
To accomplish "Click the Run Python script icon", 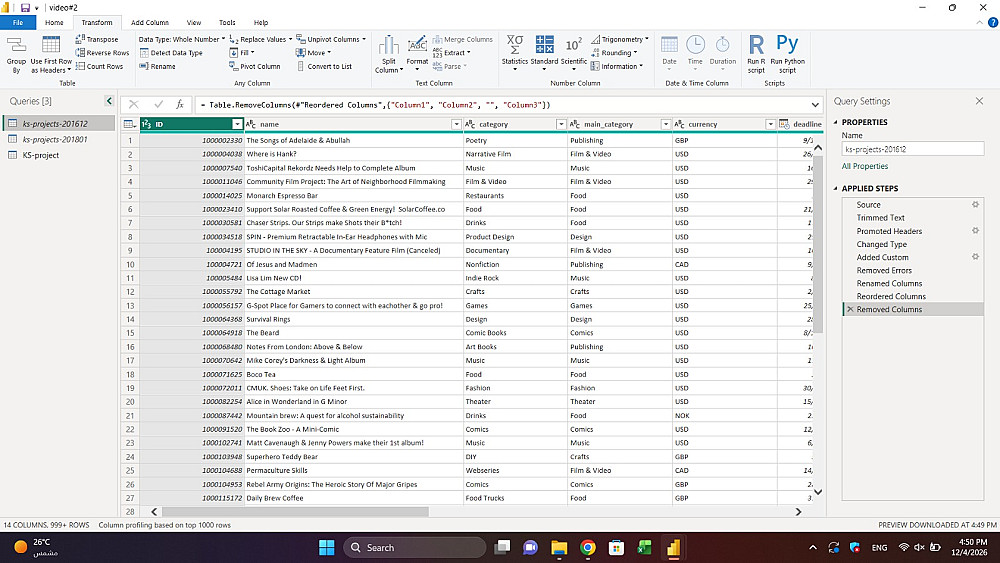I will (x=787, y=46).
